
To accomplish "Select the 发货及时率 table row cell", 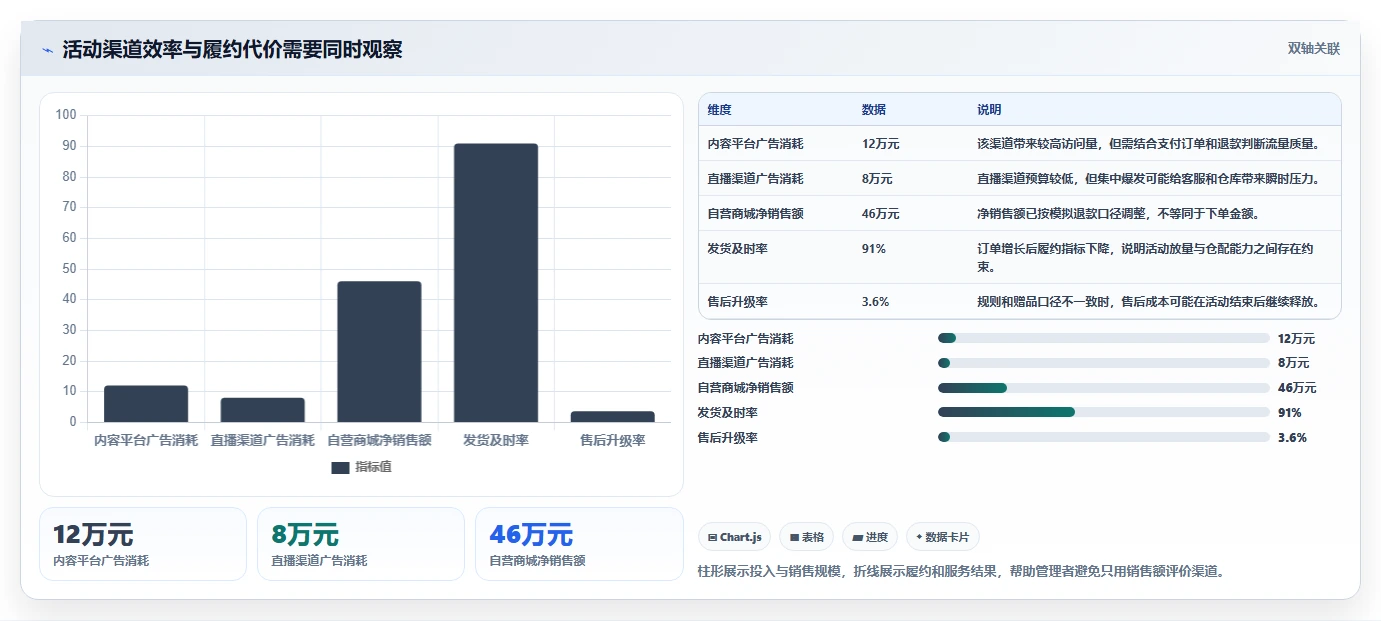I will pos(737,249).
